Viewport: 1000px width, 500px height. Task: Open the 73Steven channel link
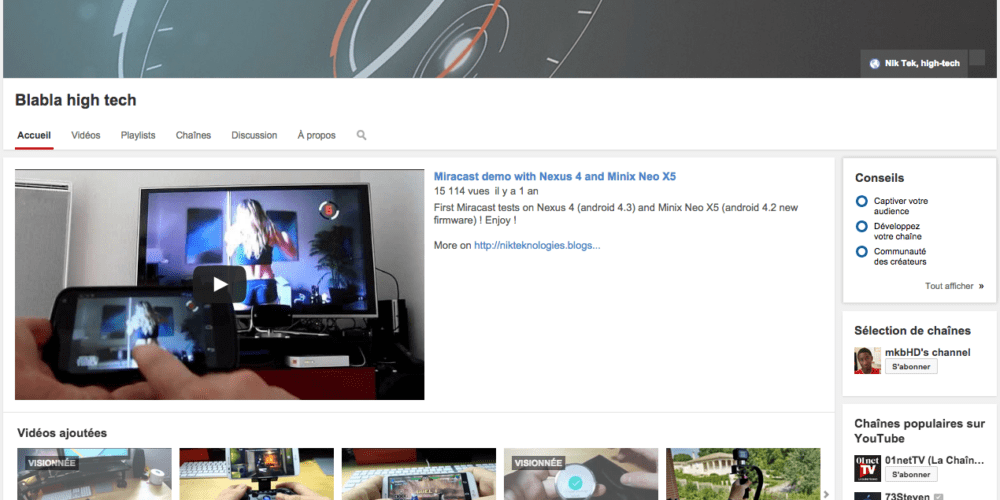[908, 496]
